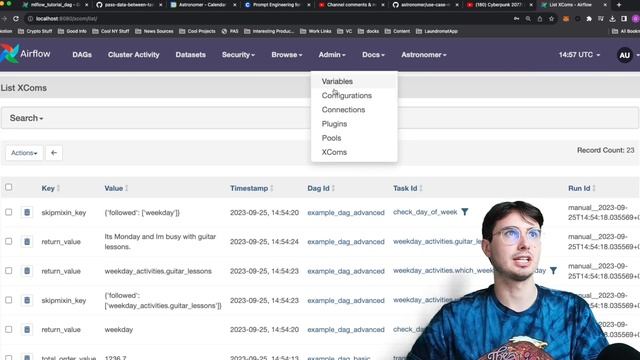The image size is (640, 360).
Task: Go to the DAGs page
Action: [82, 55]
